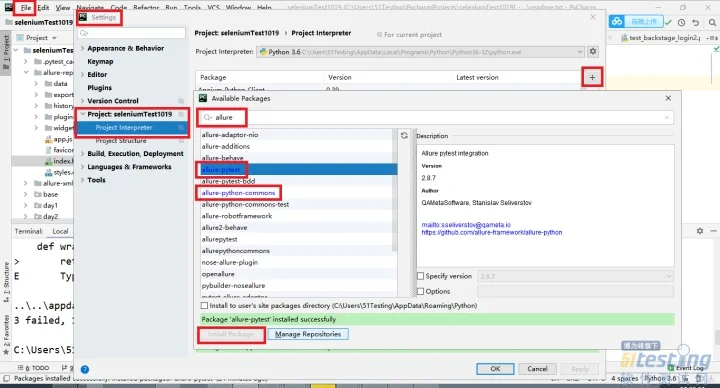Click the plus icon to add a package
Screen dimensions: 720x388
point(592,78)
